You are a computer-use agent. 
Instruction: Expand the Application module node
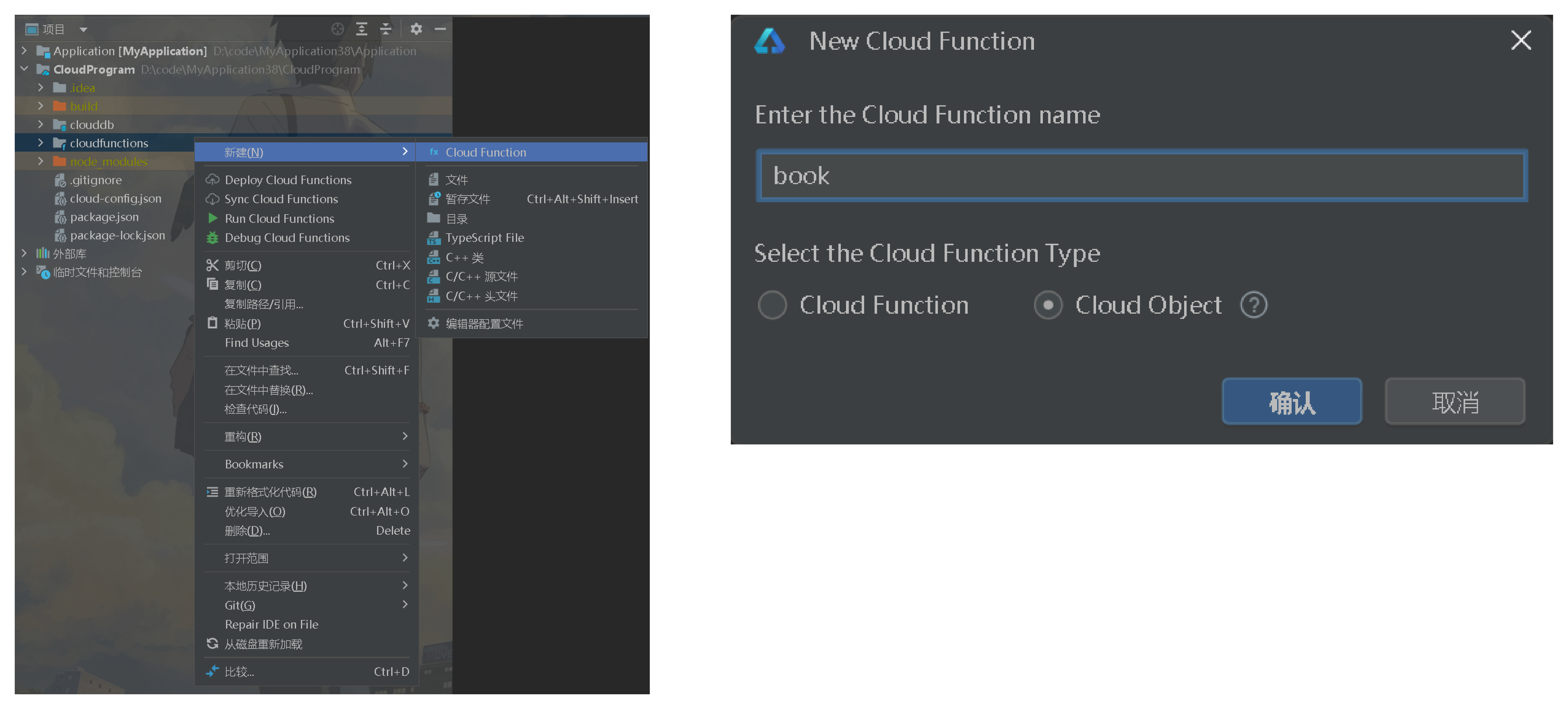(x=24, y=51)
